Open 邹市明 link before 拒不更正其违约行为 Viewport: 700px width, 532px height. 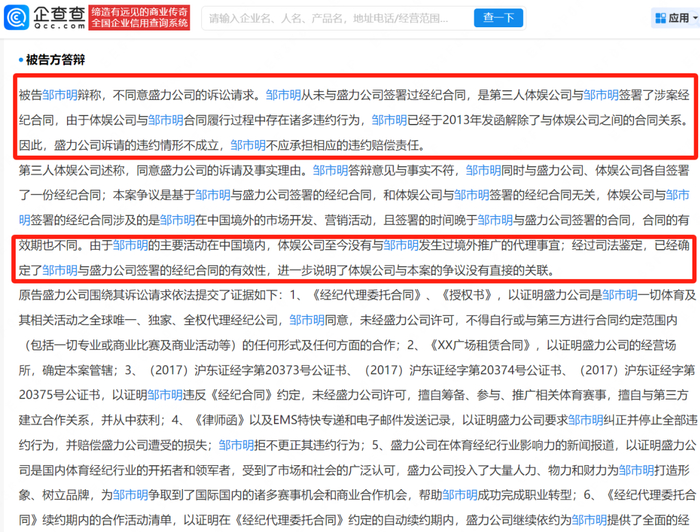tap(236, 445)
